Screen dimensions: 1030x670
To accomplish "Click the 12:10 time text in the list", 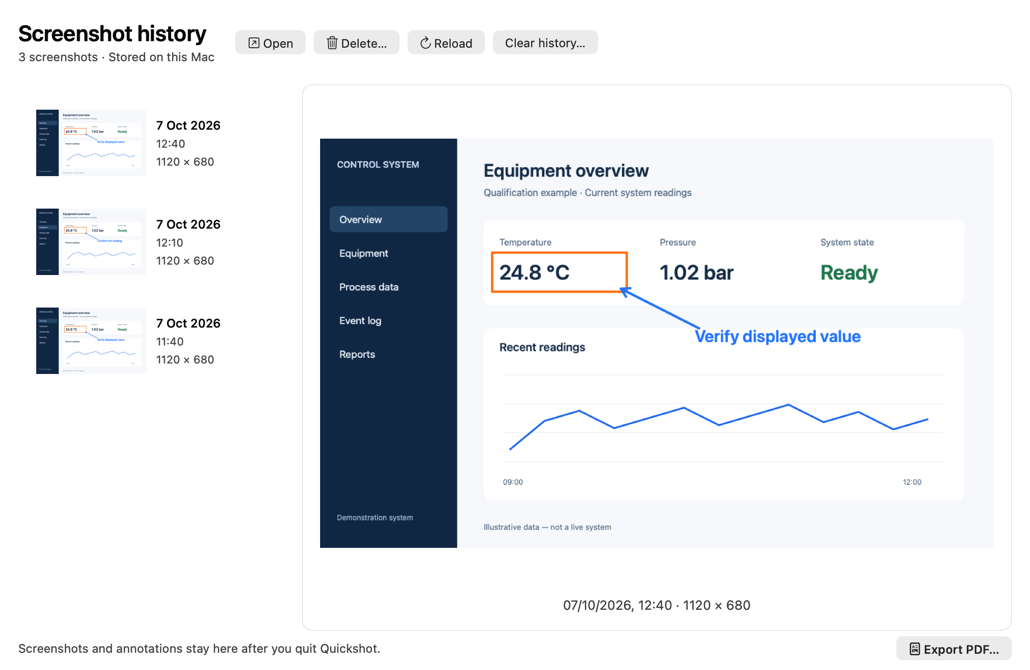I will (170, 242).
